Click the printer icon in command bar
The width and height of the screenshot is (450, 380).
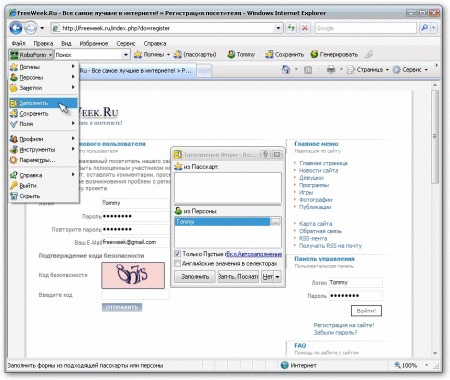click(x=331, y=70)
